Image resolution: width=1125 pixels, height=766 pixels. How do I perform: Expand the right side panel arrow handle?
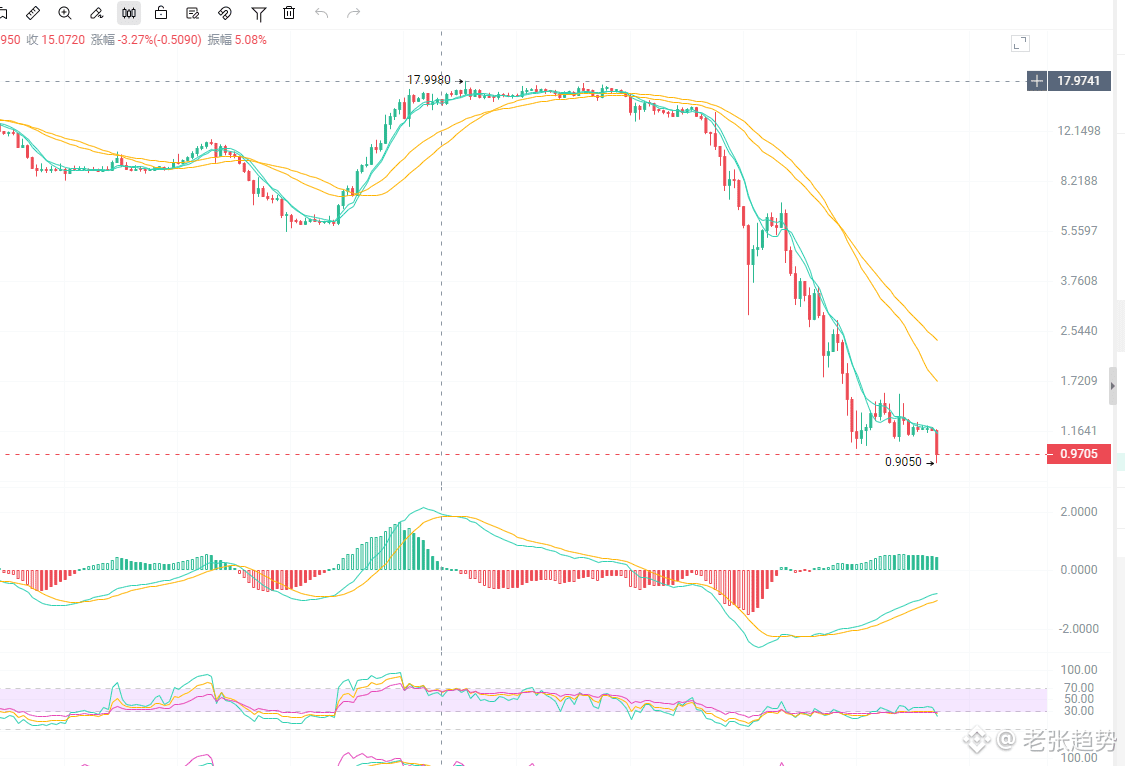[x=1113, y=386]
